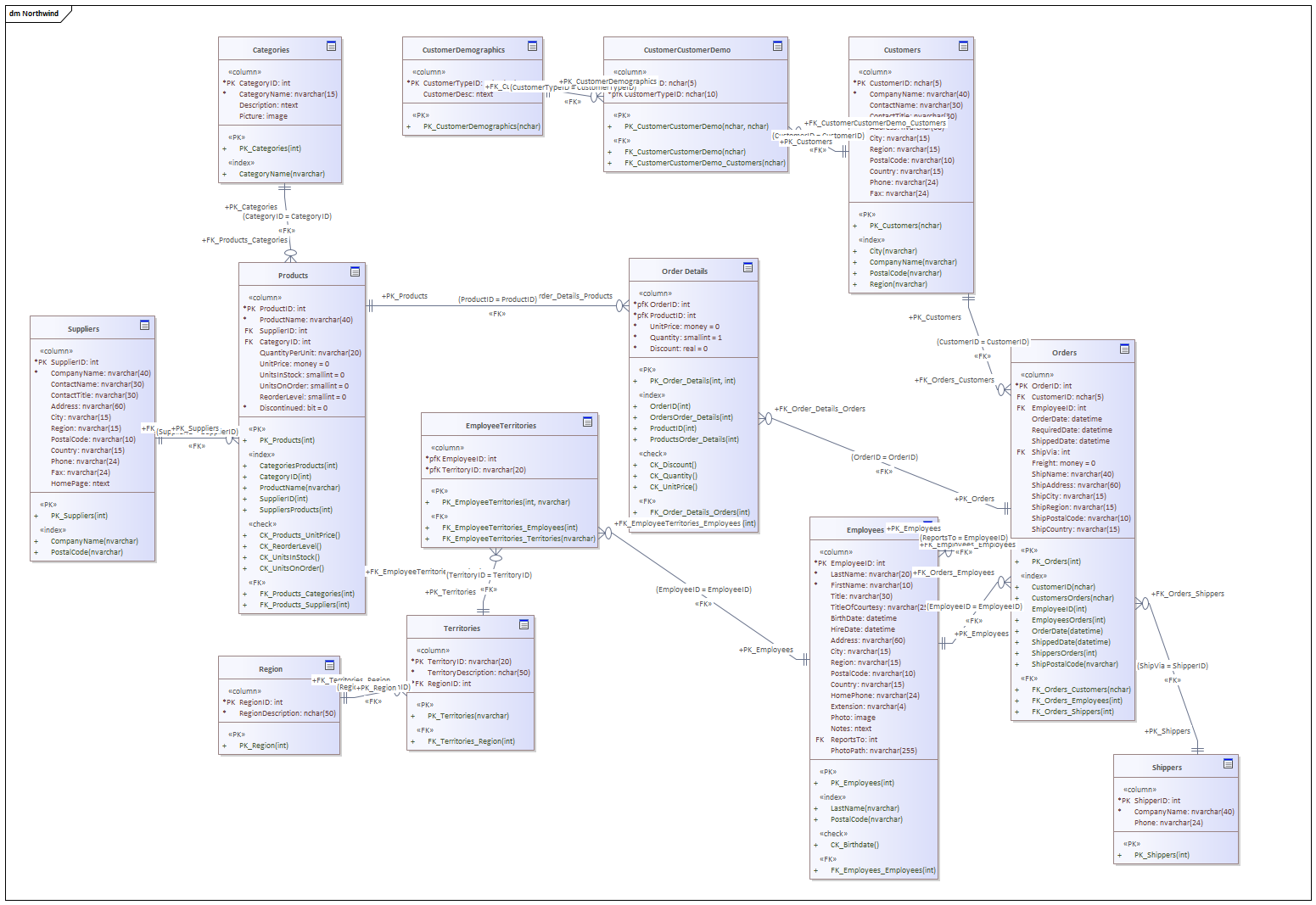Viewport: 1316px width, 905px height.
Task: Click the table icon on Customers header
Action: coord(964,46)
